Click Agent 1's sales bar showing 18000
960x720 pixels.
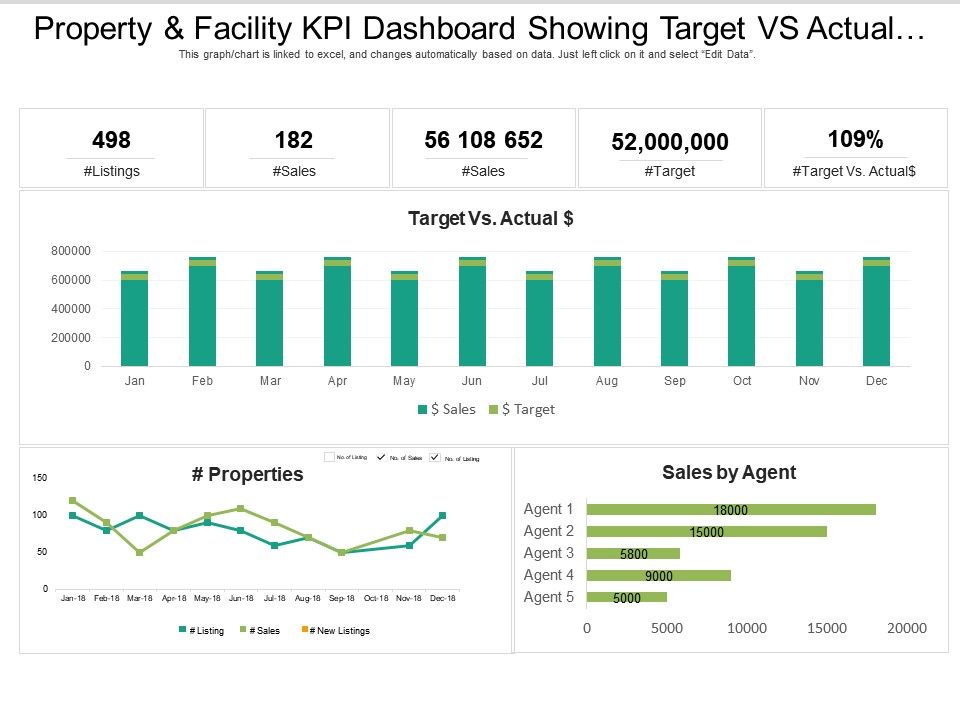[x=730, y=509]
